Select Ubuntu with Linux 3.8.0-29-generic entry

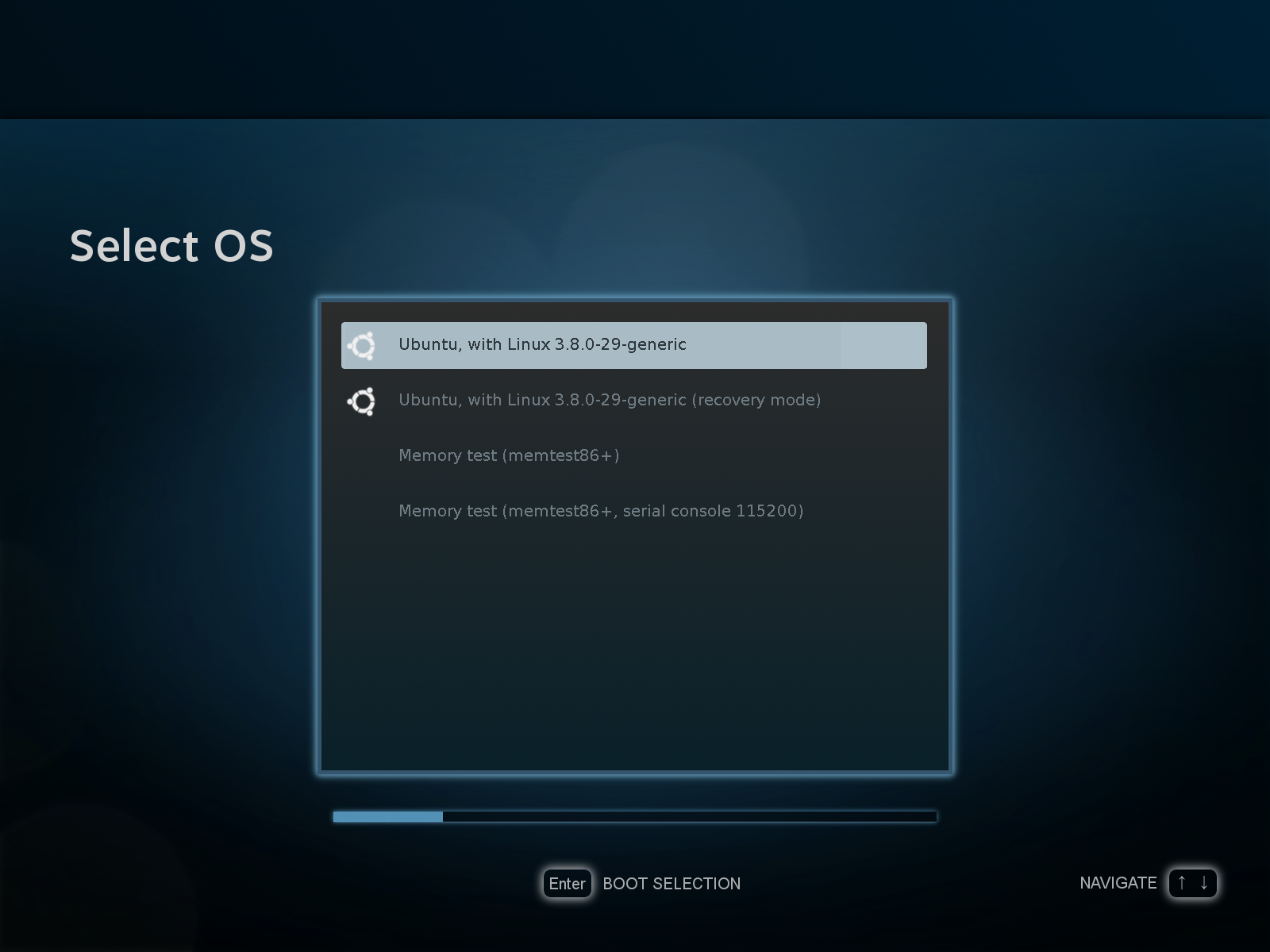[634, 345]
